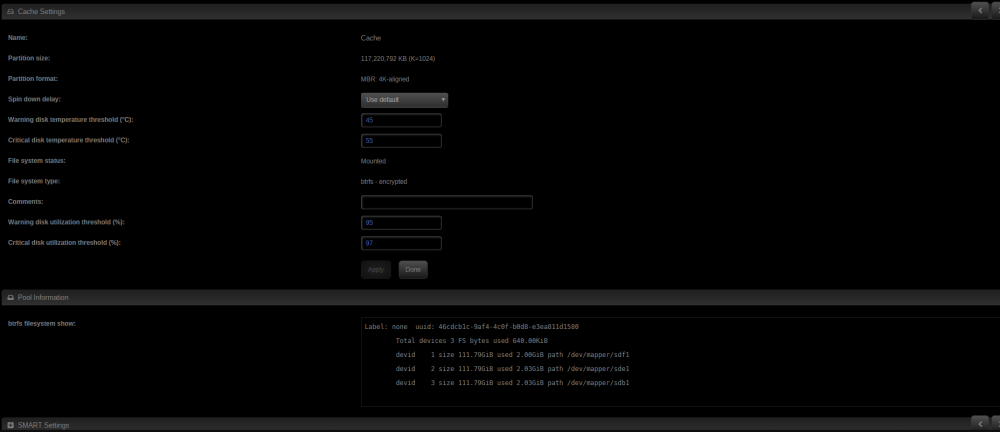This screenshot has height=432, width=1000.
Task: Click the status value "Mounted"
Action: tap(373, 161)
